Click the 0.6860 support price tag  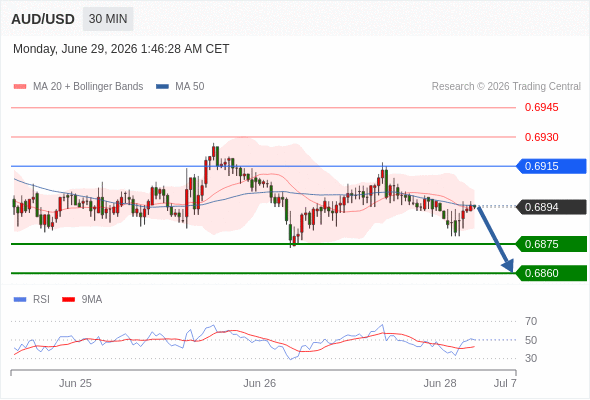551,273
